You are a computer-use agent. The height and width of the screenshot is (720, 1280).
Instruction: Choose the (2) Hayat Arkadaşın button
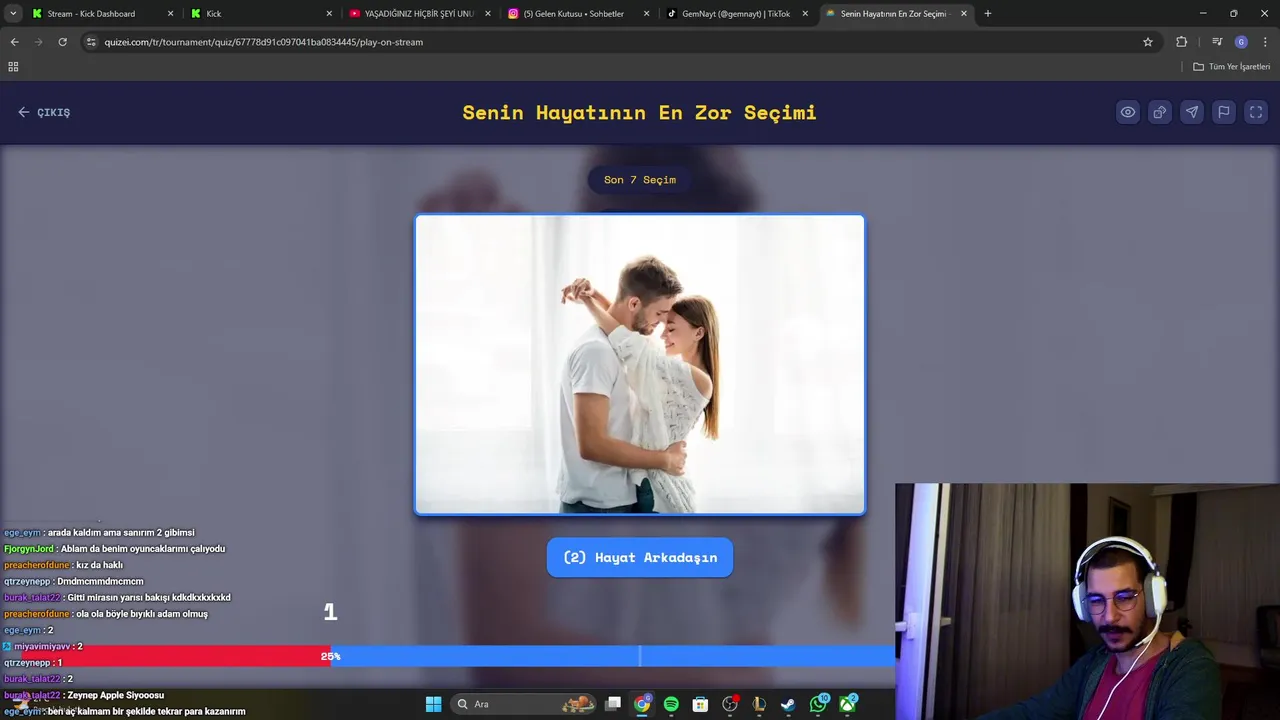tap(640, 557)
